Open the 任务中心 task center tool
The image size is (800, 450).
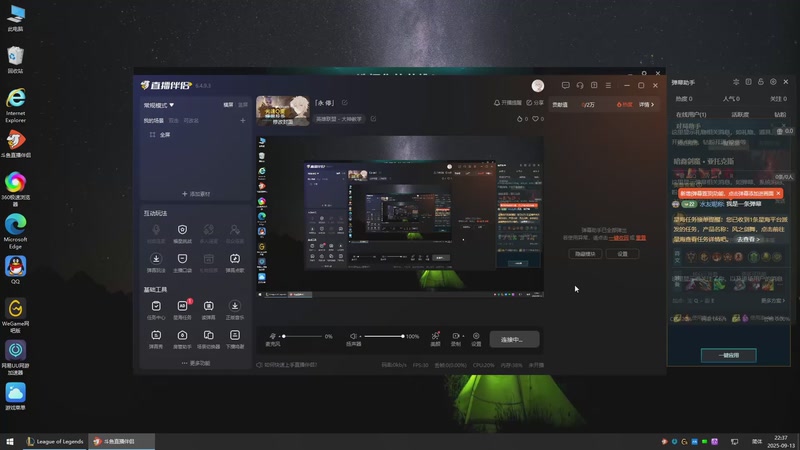point(156,309)
